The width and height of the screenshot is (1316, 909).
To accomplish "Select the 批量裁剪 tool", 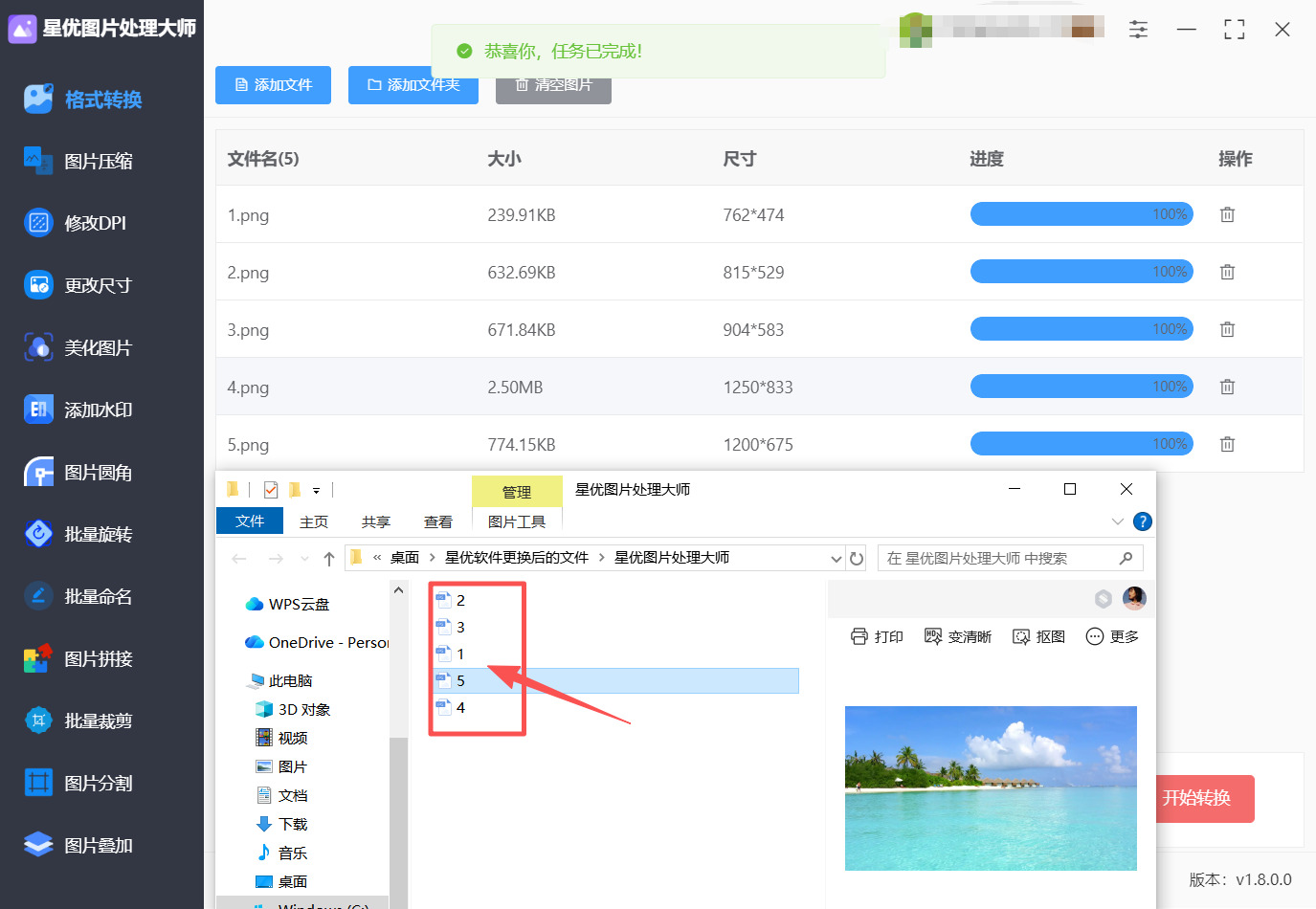I will [x=79, y=721].
